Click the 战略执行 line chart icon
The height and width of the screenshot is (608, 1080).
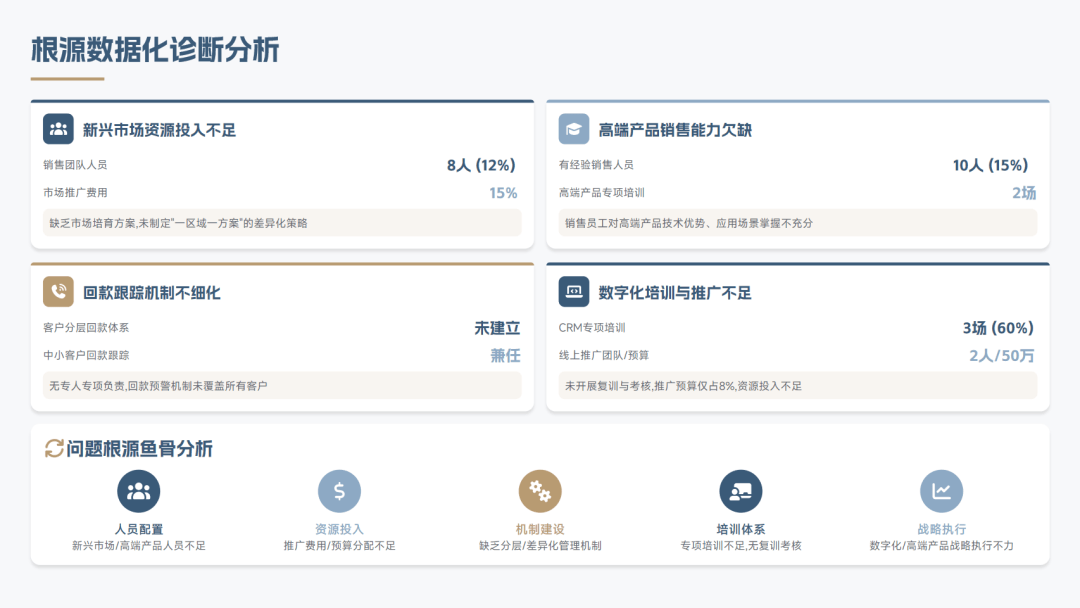click(x=941, y=491)
